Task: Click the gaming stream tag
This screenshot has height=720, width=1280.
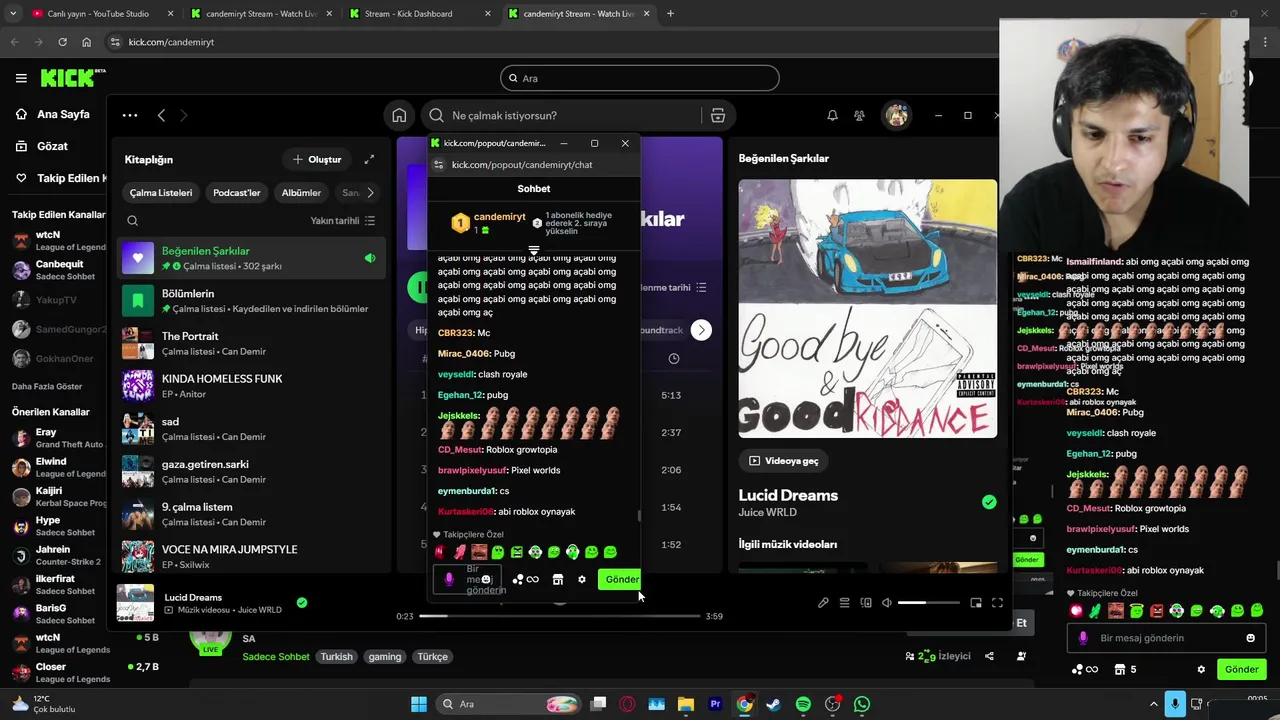Action: [x=384, y=657]
